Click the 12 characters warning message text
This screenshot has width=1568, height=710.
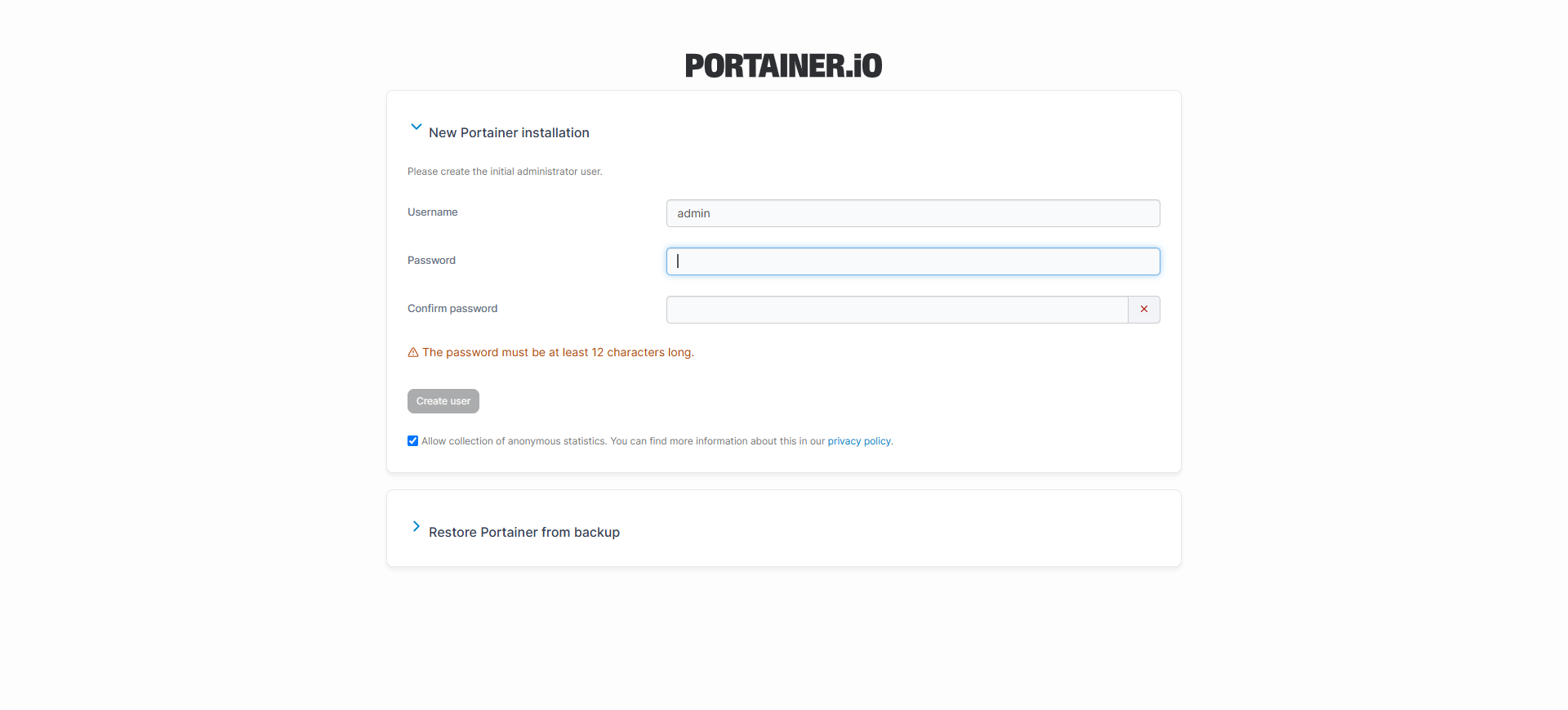pyautogui.click(x=558, y=353)
